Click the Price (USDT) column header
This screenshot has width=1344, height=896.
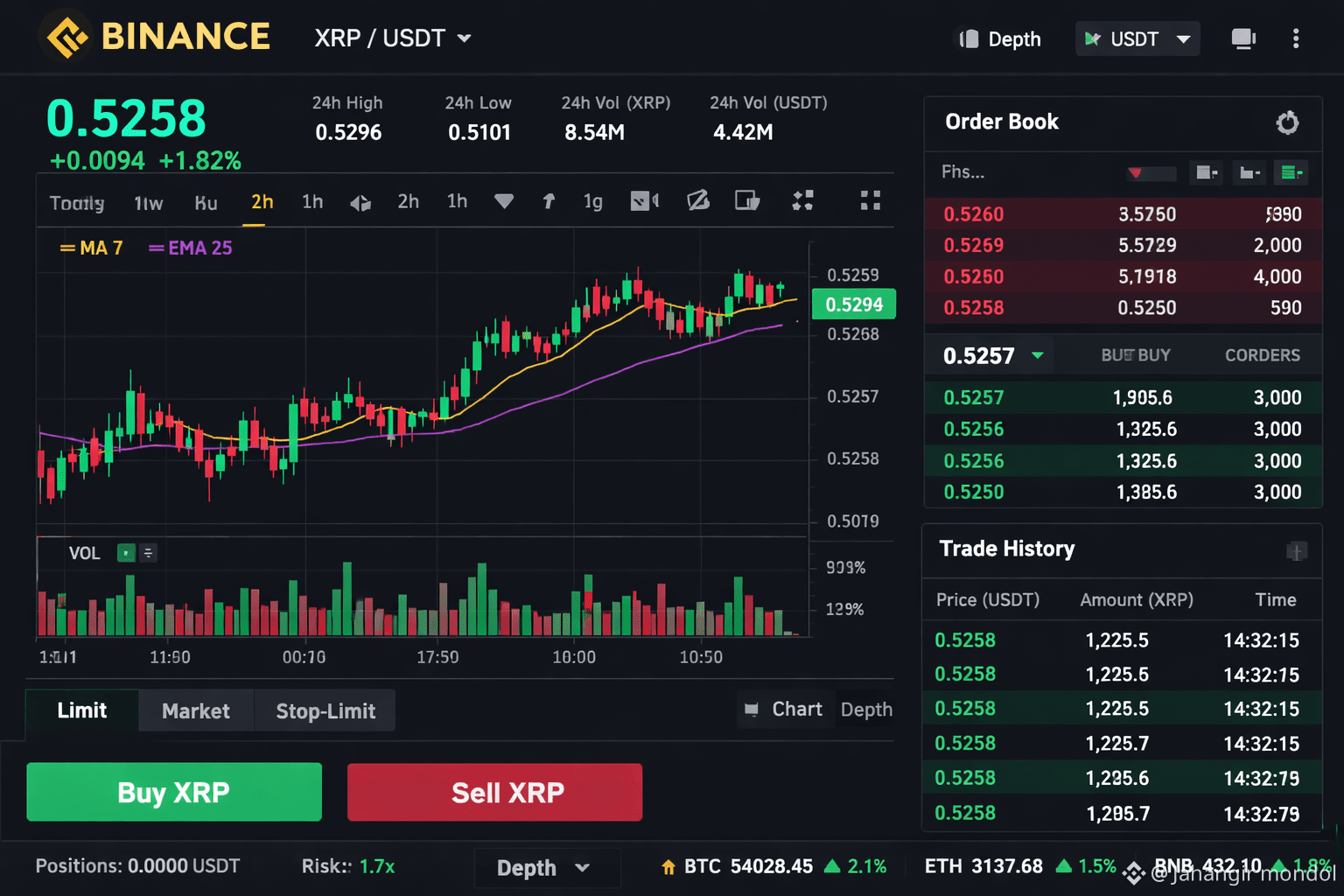pyautogui.click(x=988, y=600)
